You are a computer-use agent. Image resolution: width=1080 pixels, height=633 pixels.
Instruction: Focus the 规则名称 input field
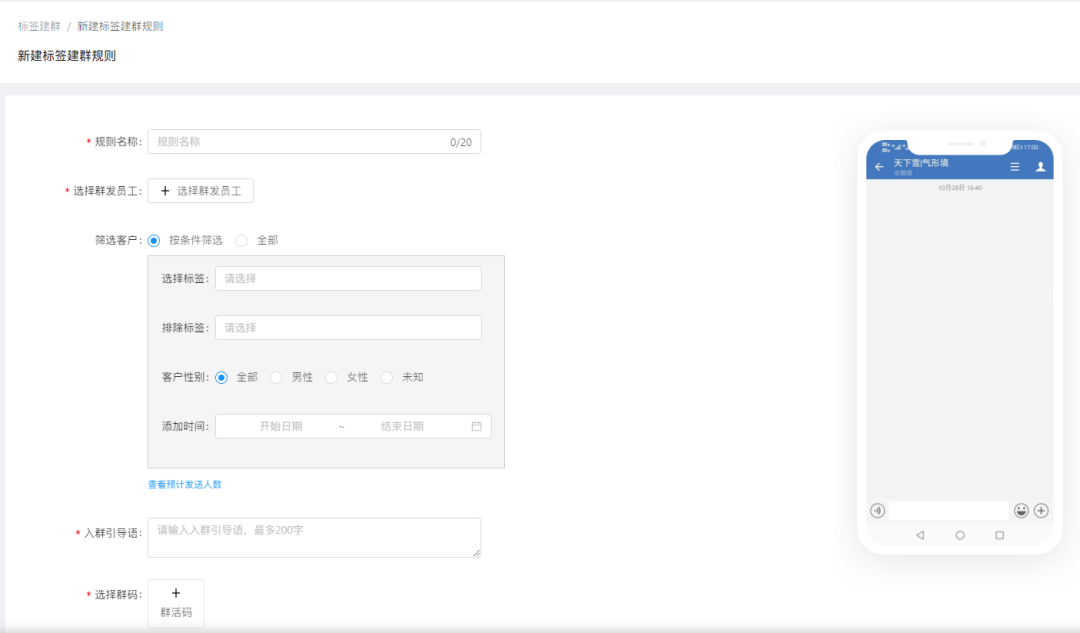click(x=314, y=142)
